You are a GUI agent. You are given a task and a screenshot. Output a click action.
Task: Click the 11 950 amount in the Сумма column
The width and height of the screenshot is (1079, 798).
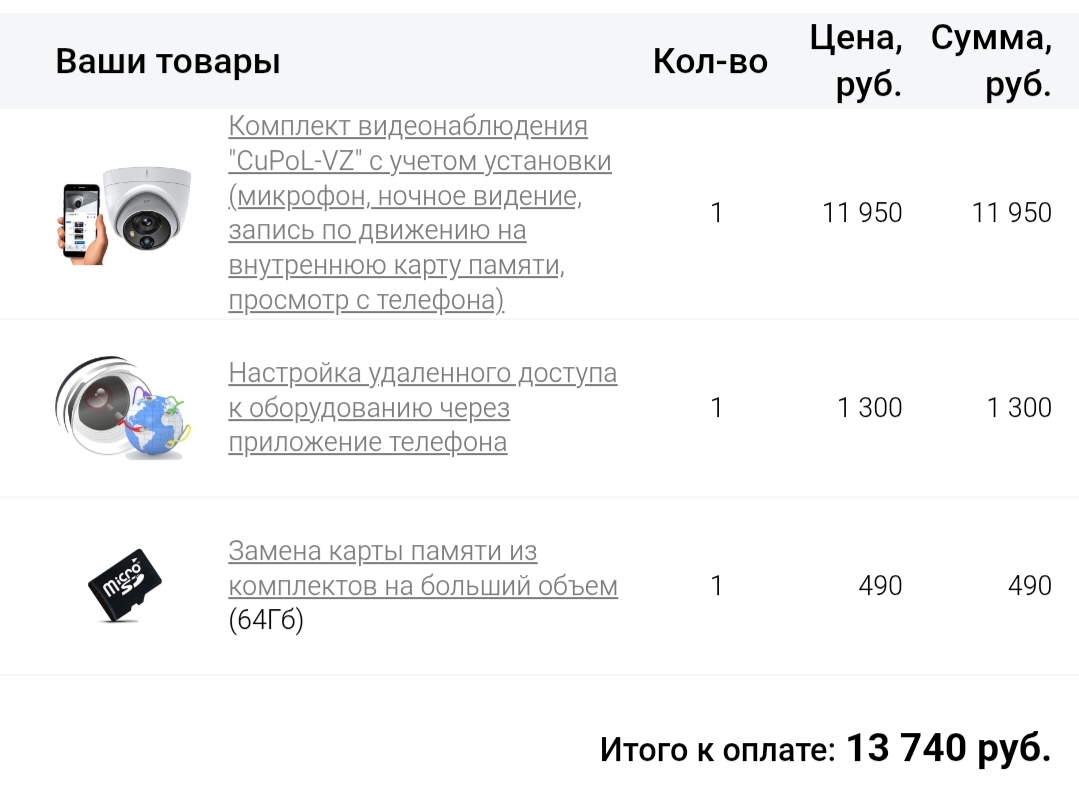(1012, 213)
